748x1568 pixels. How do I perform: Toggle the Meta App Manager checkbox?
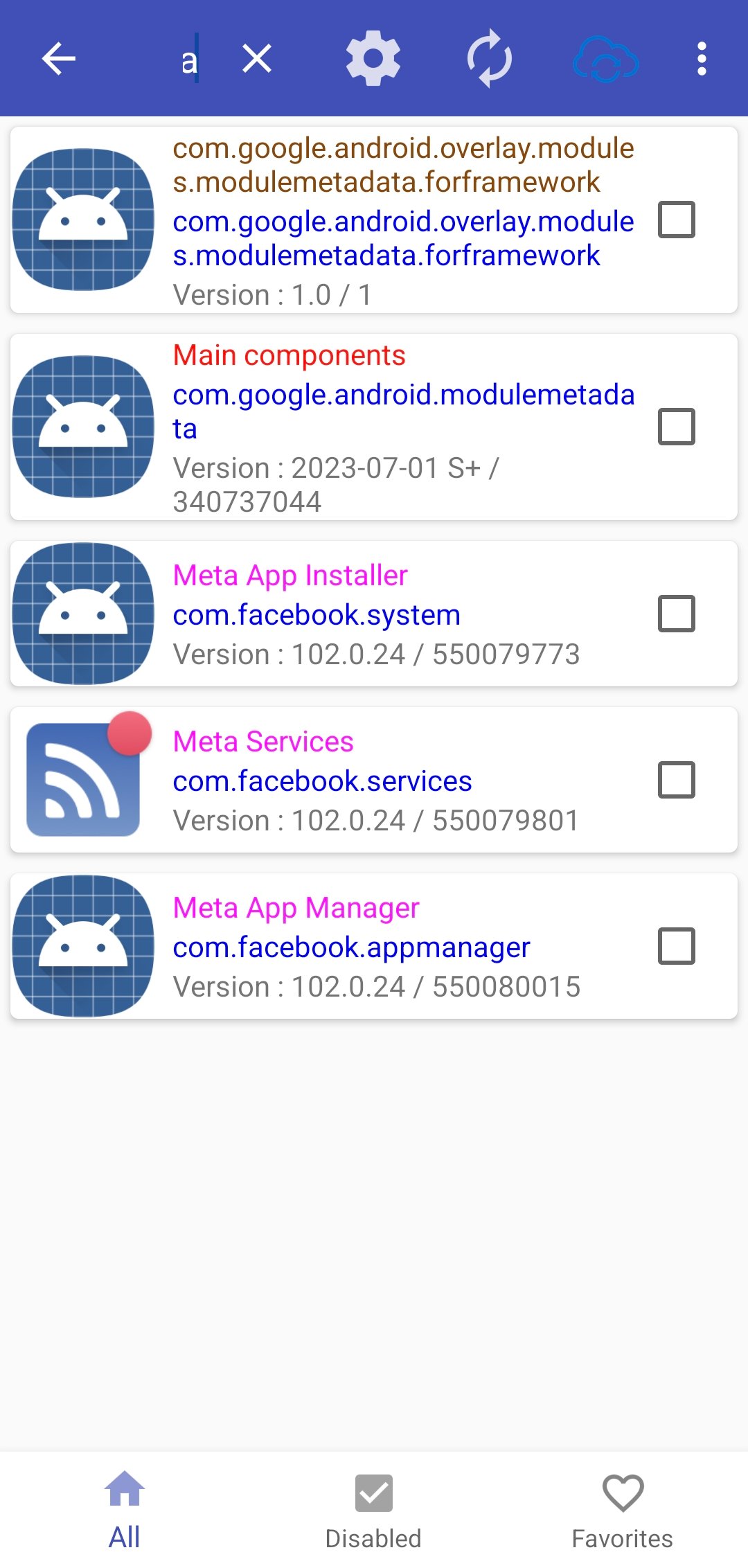click(x=677, y=946)
